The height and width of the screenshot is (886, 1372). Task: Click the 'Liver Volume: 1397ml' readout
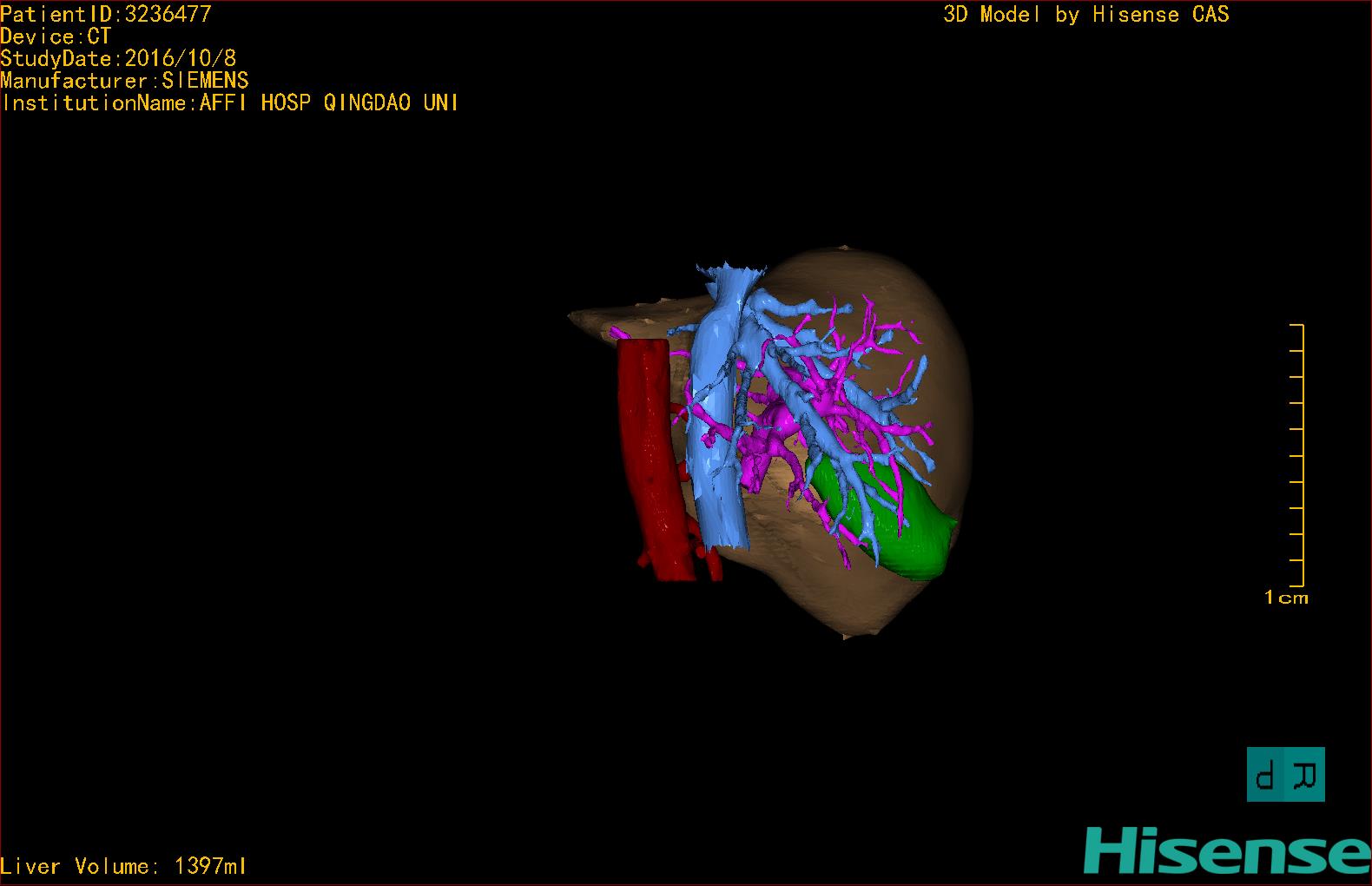tap(123, 866)
